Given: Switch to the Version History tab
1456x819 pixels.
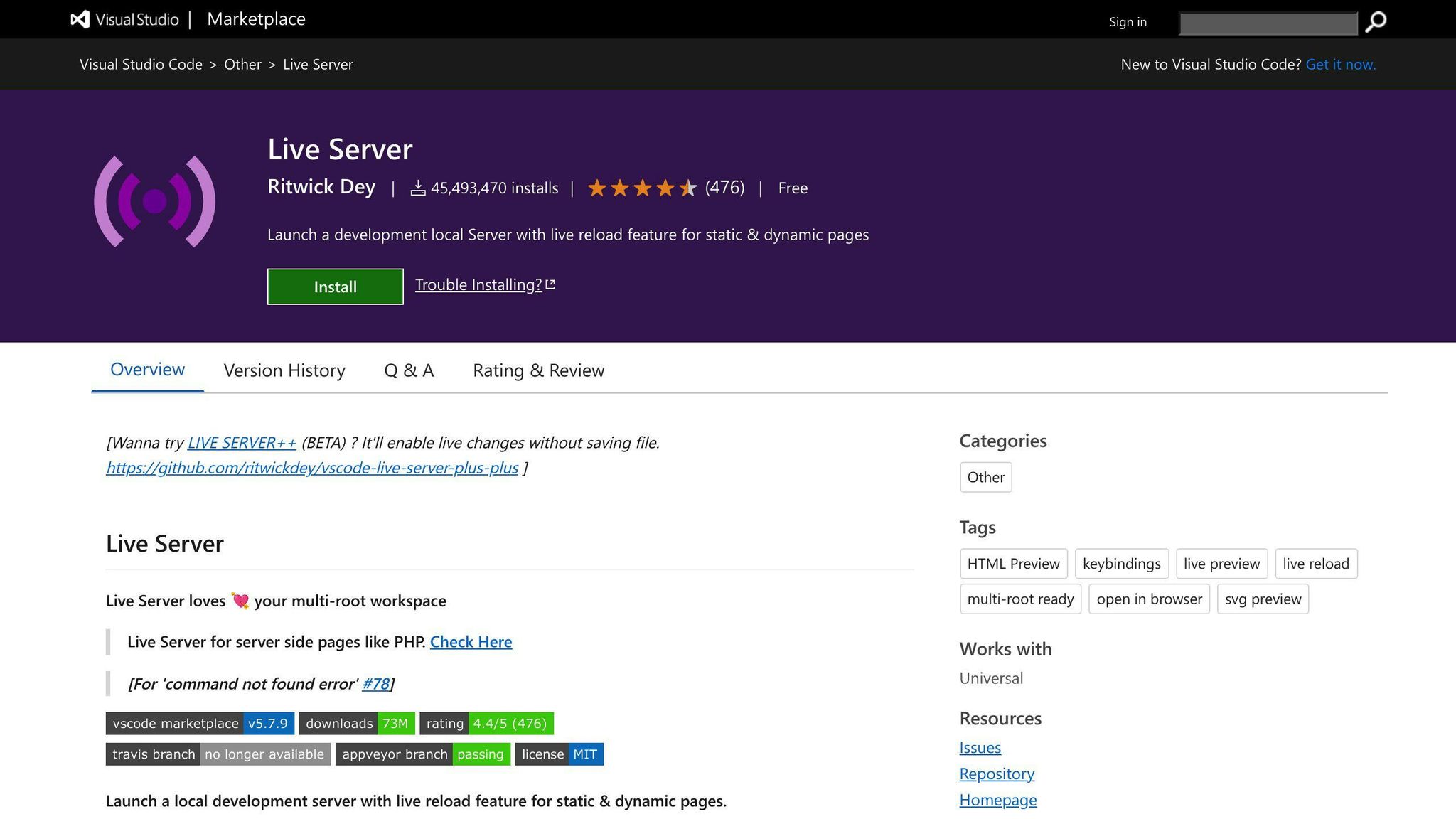Looking at the screenshot, I should 284,370.
